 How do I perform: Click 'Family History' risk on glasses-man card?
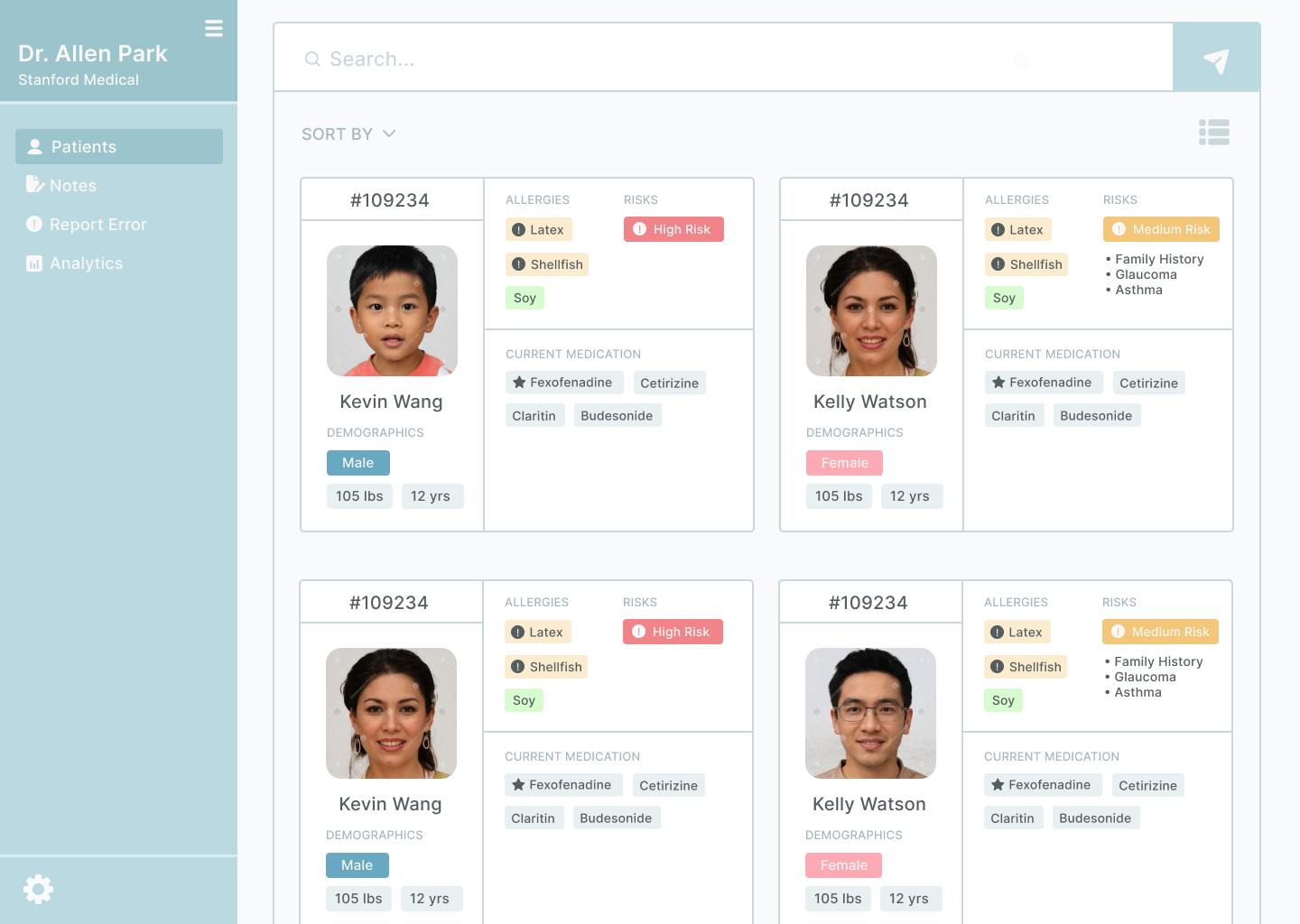click(1158, 661)
